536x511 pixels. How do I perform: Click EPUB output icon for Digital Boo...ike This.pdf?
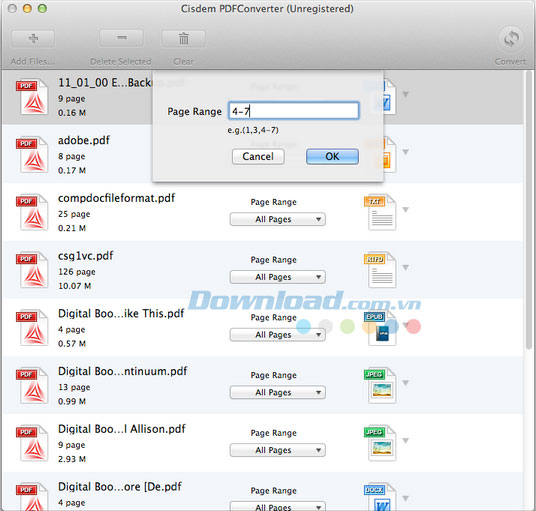coord(380,328)
